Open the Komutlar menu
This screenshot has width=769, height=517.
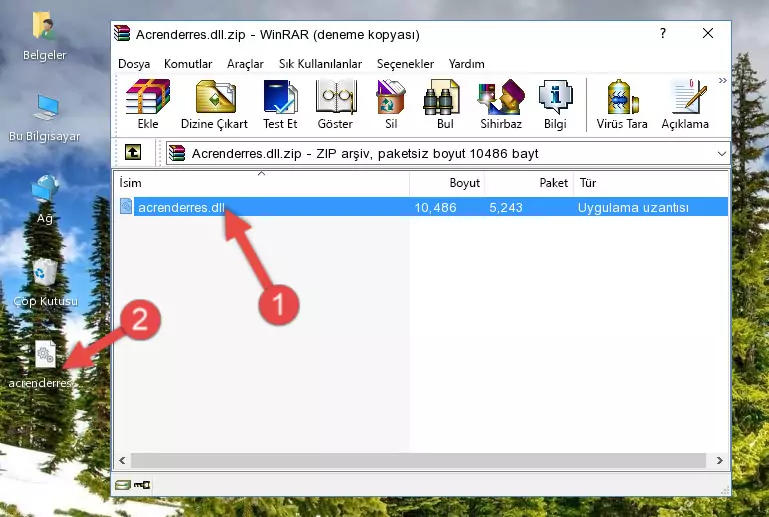(188, 64)
